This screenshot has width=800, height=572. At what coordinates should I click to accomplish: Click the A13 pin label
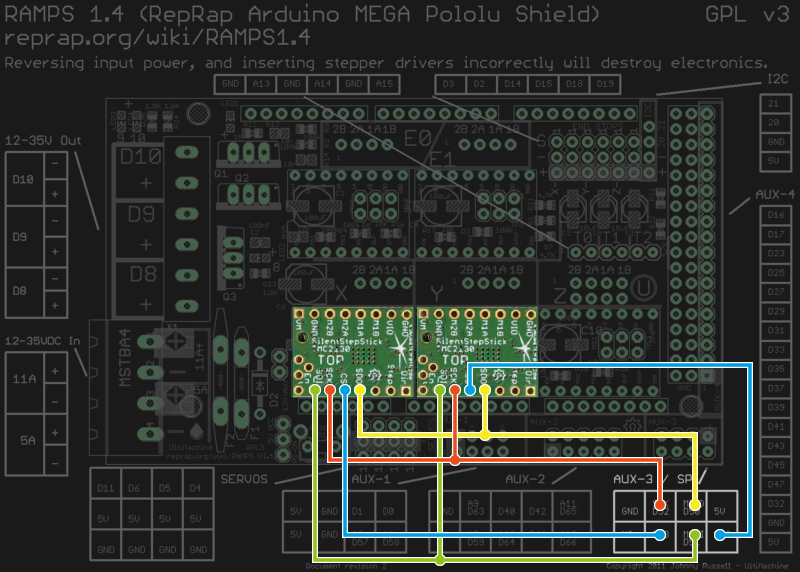click(261, 84)
